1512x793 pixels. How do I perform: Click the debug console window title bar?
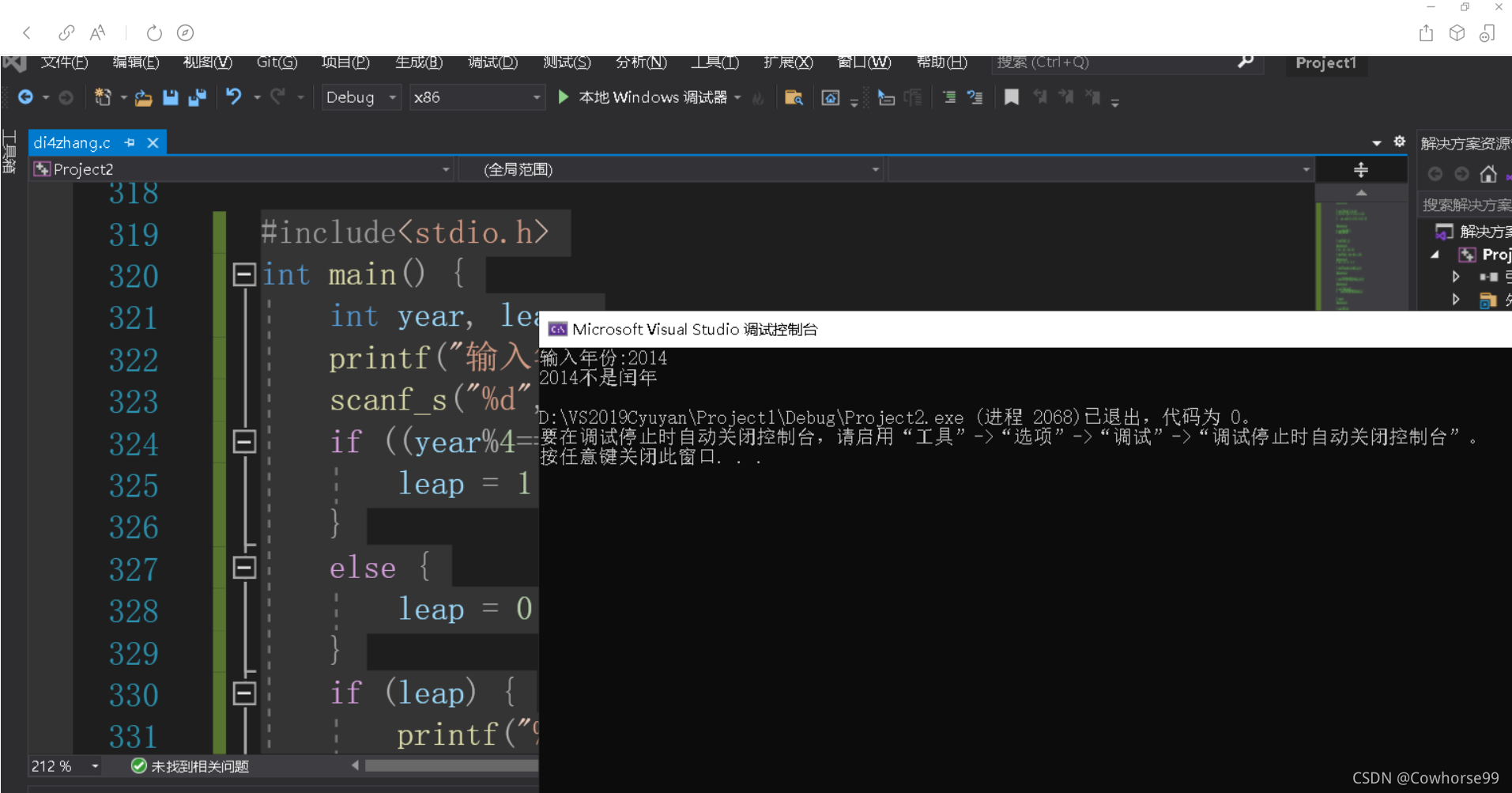[x=1025, y=329]
